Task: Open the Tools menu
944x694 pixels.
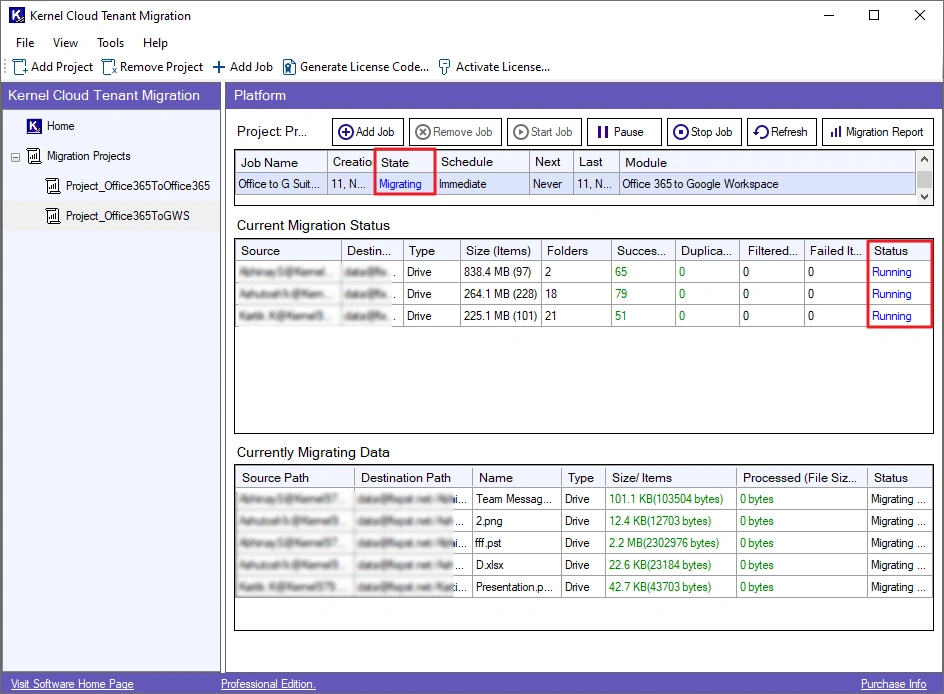Action: pyautogui.click(x=110, y=43)
